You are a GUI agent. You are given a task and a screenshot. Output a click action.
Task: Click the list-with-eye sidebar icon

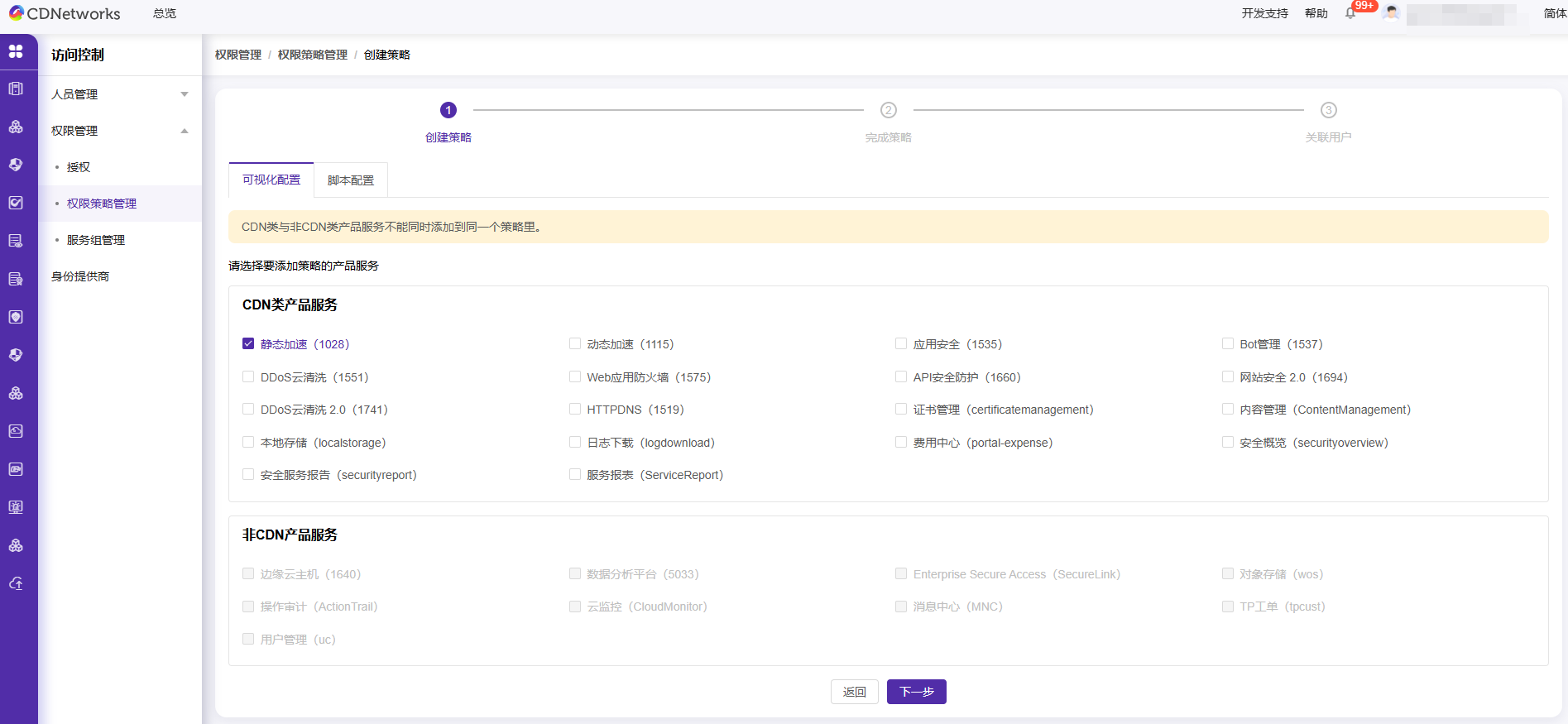tap(16, 241)
